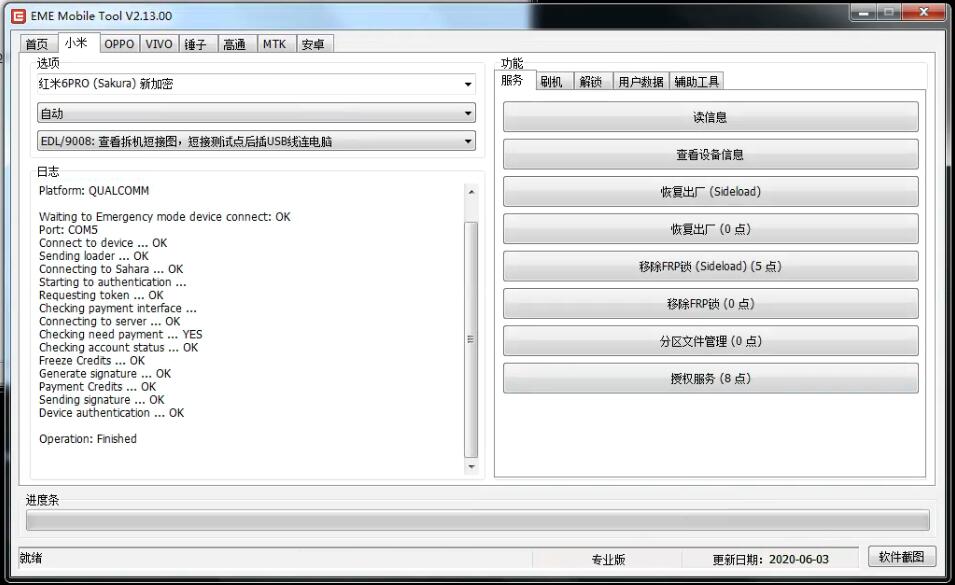The height and width of the screenshot is (585, 955).
Task: Switch to the OPPO tab
Action: [119, 44]
